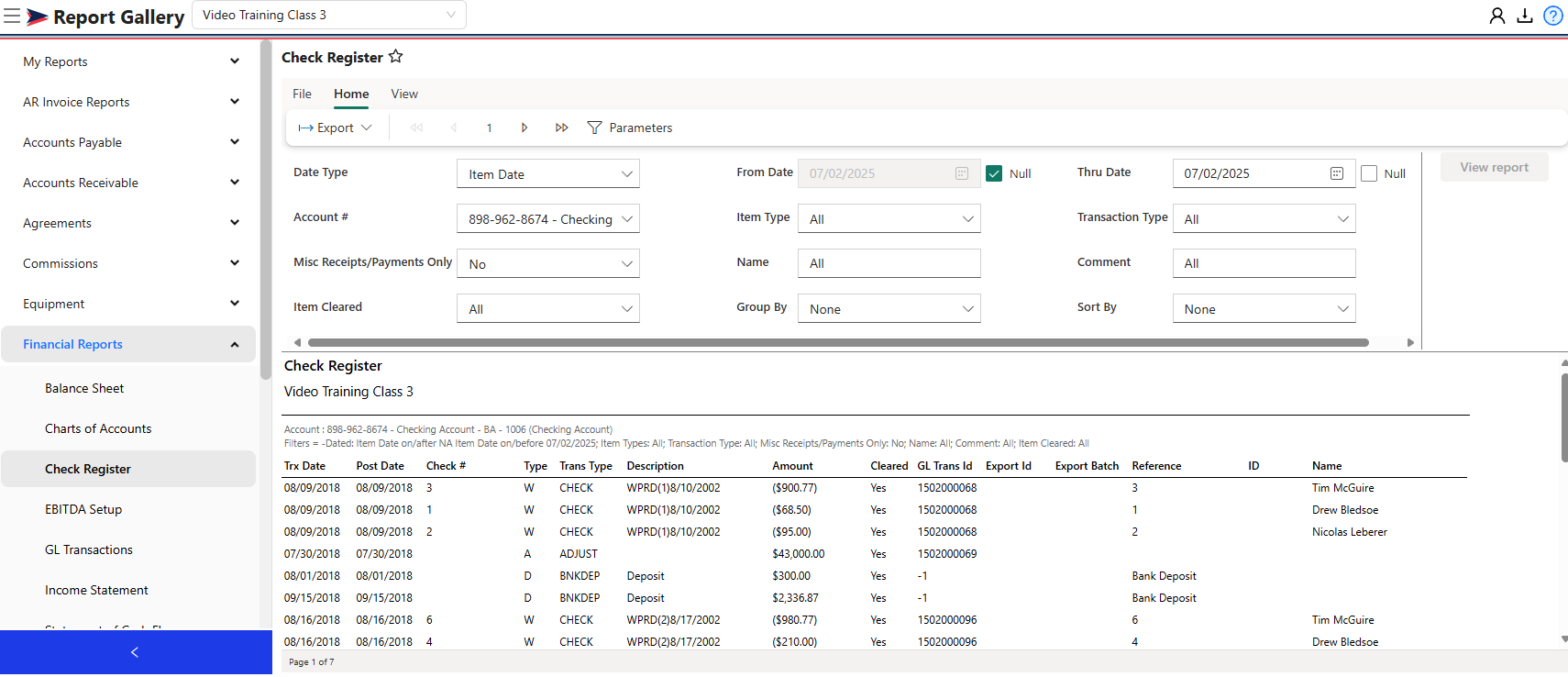This screenshot has width=1568, height=677.
Task: Open the Export dropdown
Action: 335,128
